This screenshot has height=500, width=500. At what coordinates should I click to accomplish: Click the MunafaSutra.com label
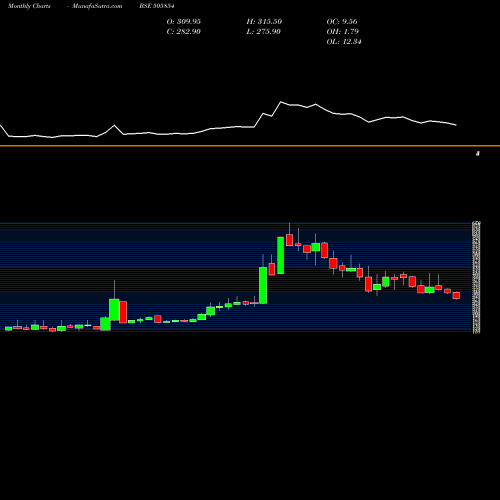97,6
